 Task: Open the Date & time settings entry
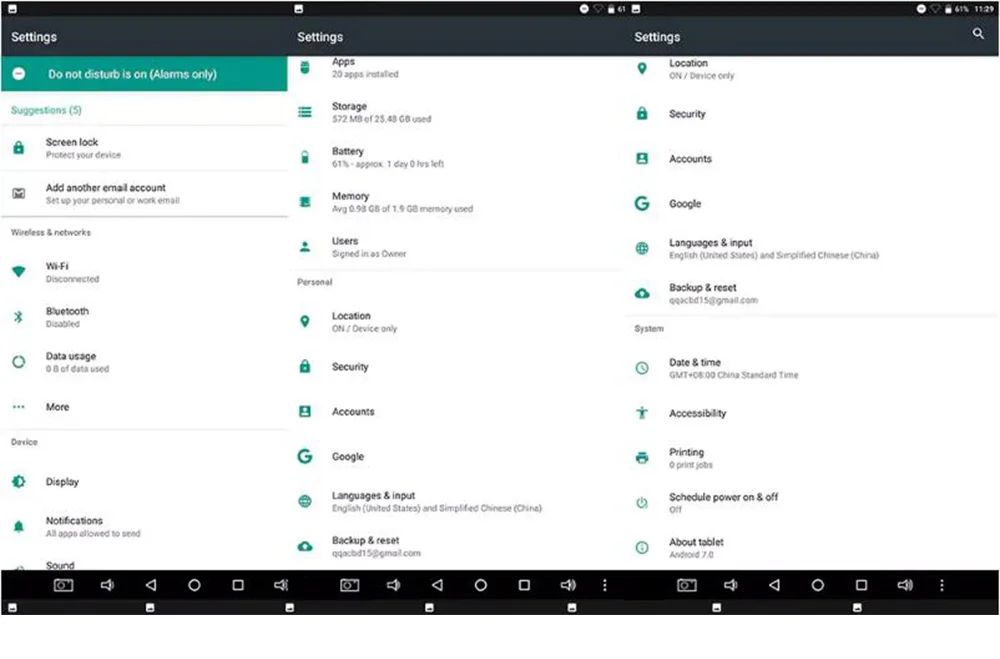[x=813, y=368]
